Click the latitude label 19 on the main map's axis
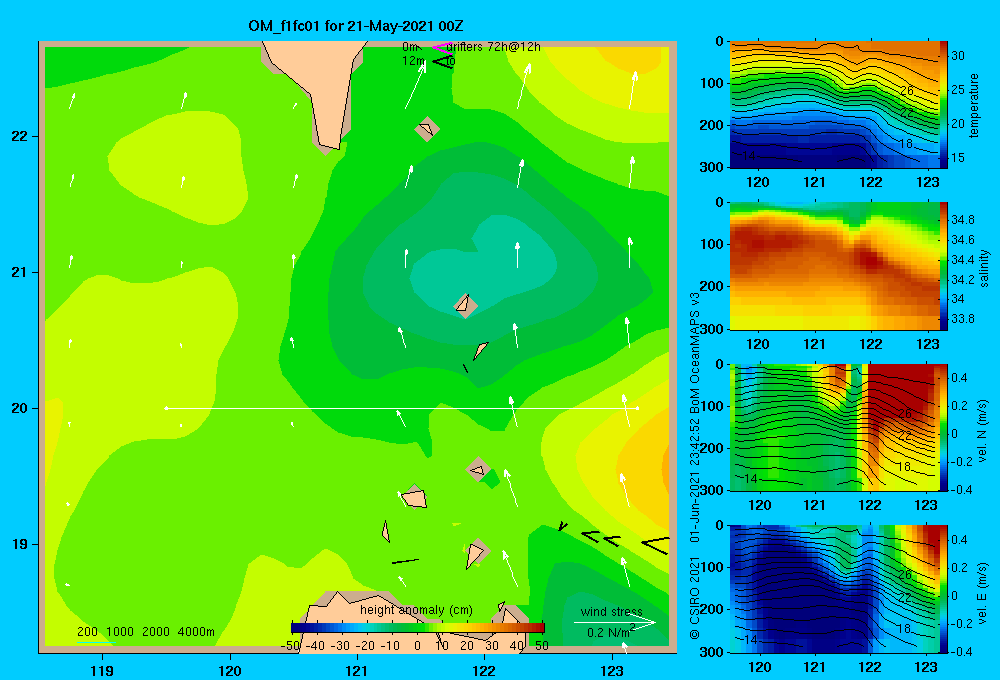The height and width of the screenshot is (680, 1000). [19, 544]
